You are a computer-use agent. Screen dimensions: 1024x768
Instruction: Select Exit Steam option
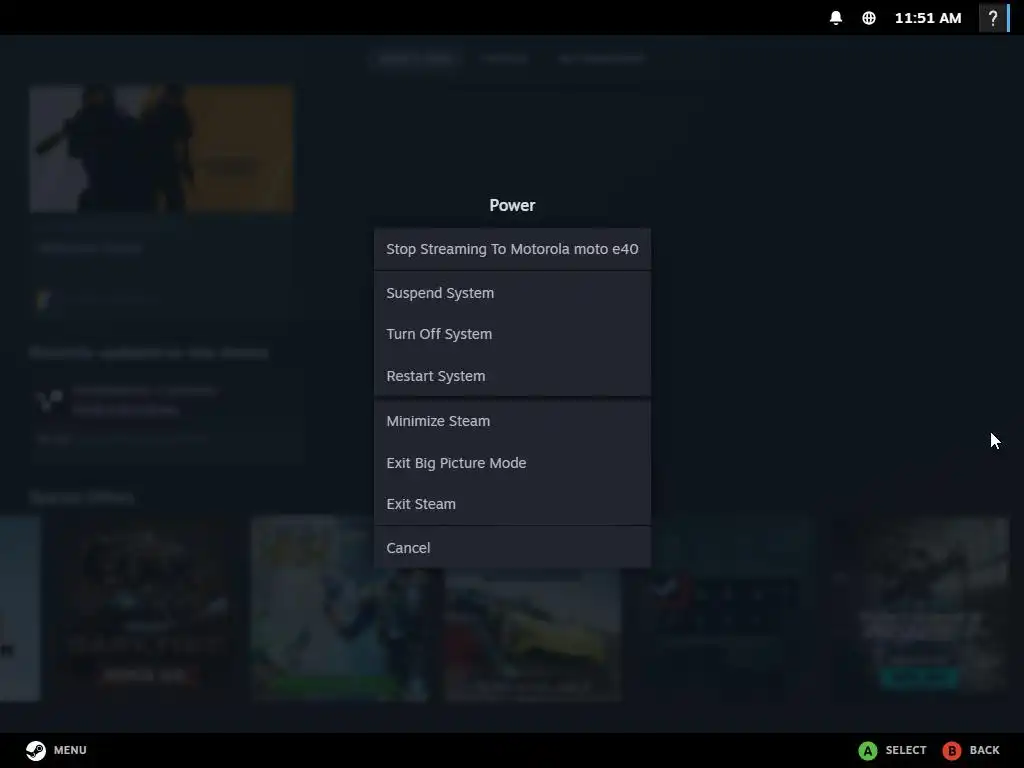pyautogui.click(x=512, y=504)
